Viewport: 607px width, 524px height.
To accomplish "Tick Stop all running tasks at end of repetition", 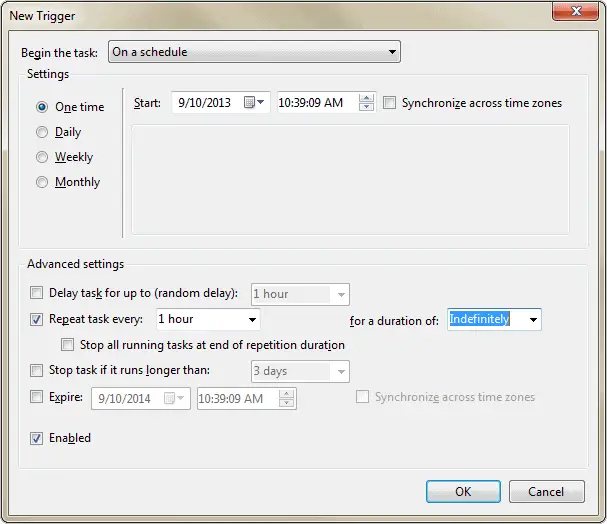I will (67, 344).
